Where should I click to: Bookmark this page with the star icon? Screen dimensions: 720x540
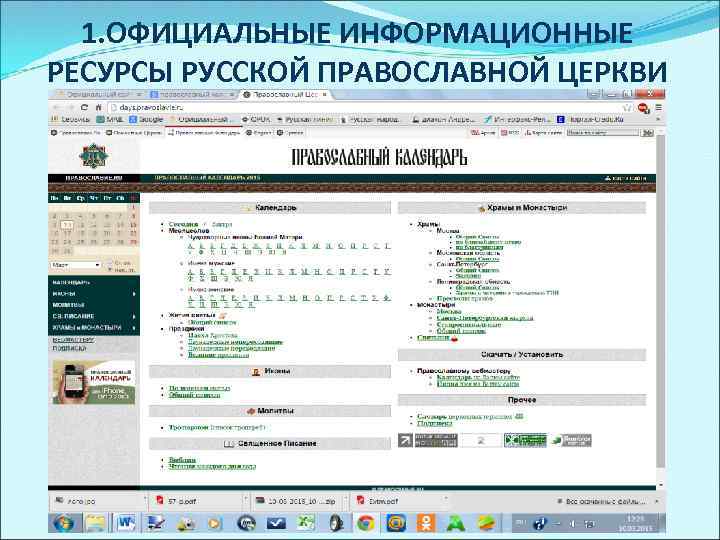pyautogui.click(x=627, y=107)
